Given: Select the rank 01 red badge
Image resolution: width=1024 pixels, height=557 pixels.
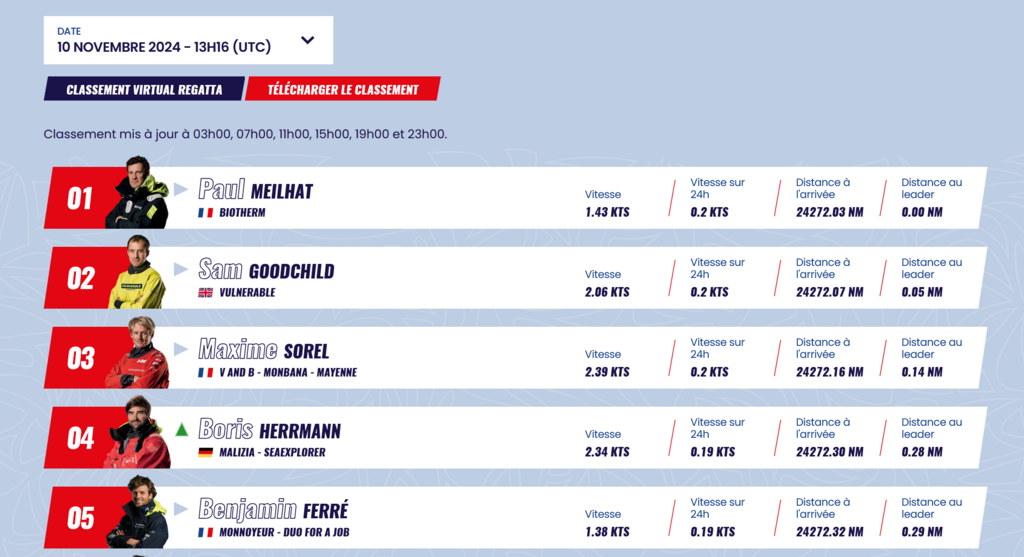Looking at the screenshot, I should pos(80,199).
